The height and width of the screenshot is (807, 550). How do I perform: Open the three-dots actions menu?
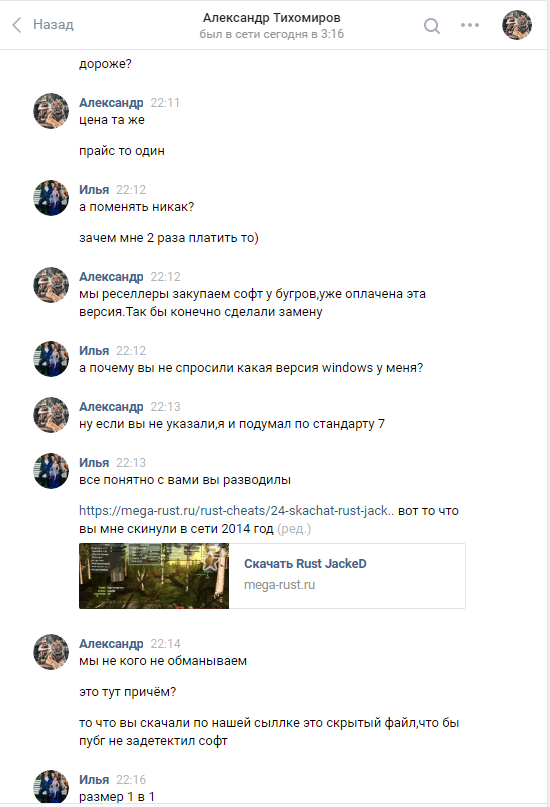(470, 25)
